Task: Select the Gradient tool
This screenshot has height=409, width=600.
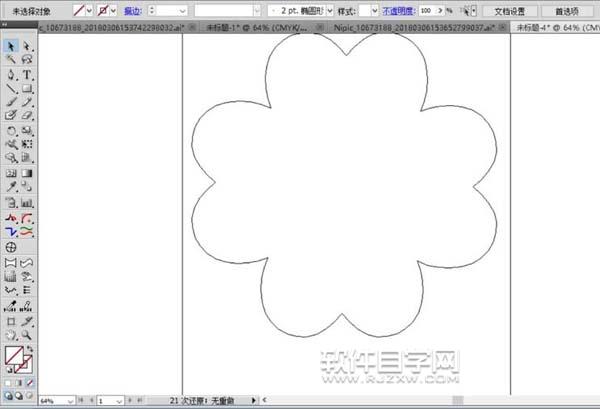Action: pyautogui.click(x=27, y=173)
